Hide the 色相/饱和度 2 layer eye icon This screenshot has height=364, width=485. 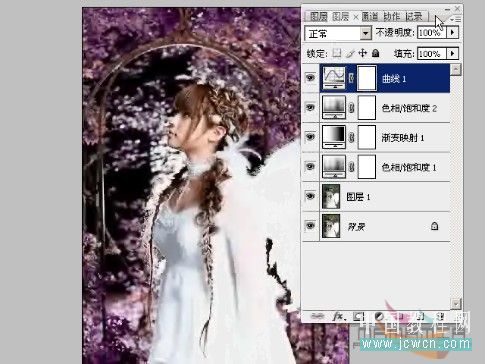[310, 107]
